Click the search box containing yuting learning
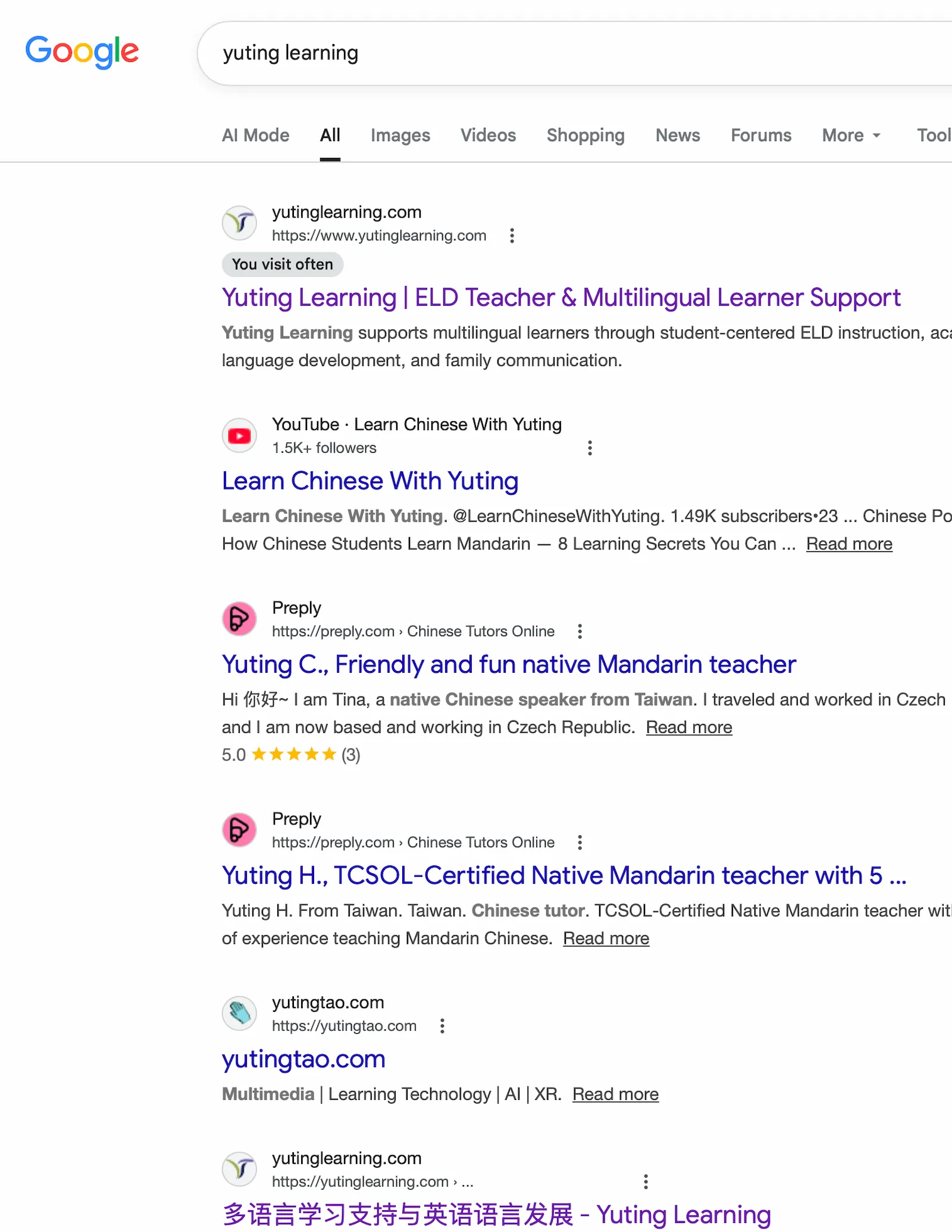Viewport: 952px width, 1232px height. tap(575, 54)
